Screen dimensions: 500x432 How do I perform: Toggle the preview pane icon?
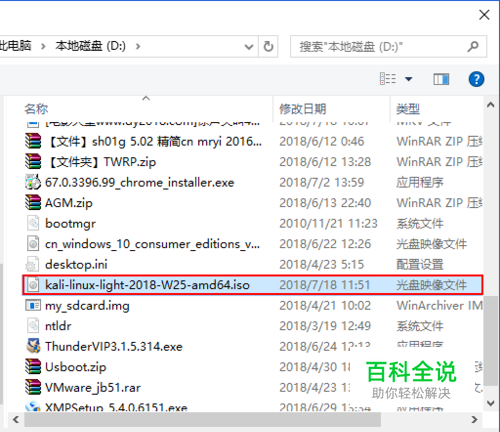pos(441,79)
